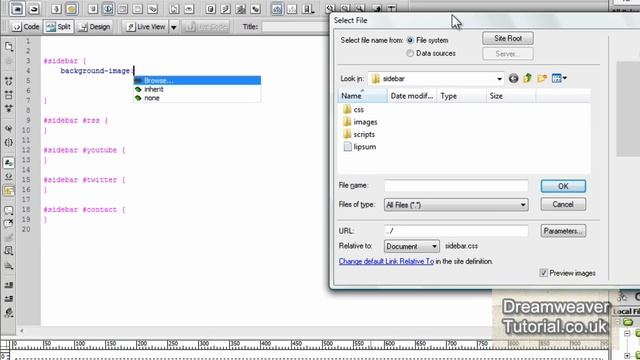Image resolution: width=640 pixels, height=360 pixels.
Task: Create a new folder in Select File dialog
Action: [x=542, y=78]
